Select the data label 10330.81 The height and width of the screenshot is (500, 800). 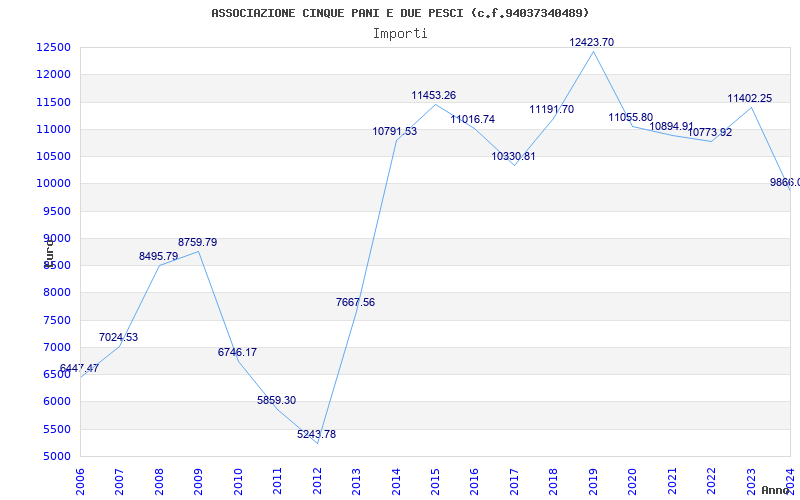click(513, 156)
